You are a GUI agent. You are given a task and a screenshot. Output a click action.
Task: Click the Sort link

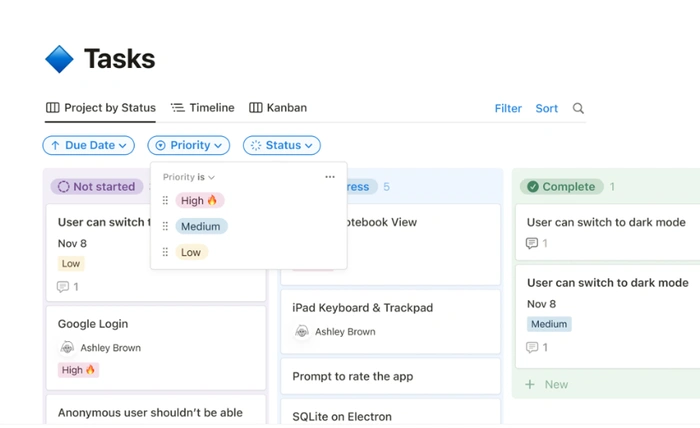pyautogui.click(x=546, y=108)
